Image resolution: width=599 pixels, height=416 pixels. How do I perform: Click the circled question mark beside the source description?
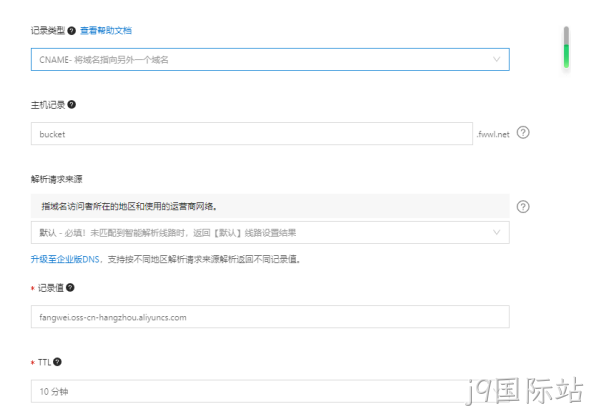(x=523, y=207)
